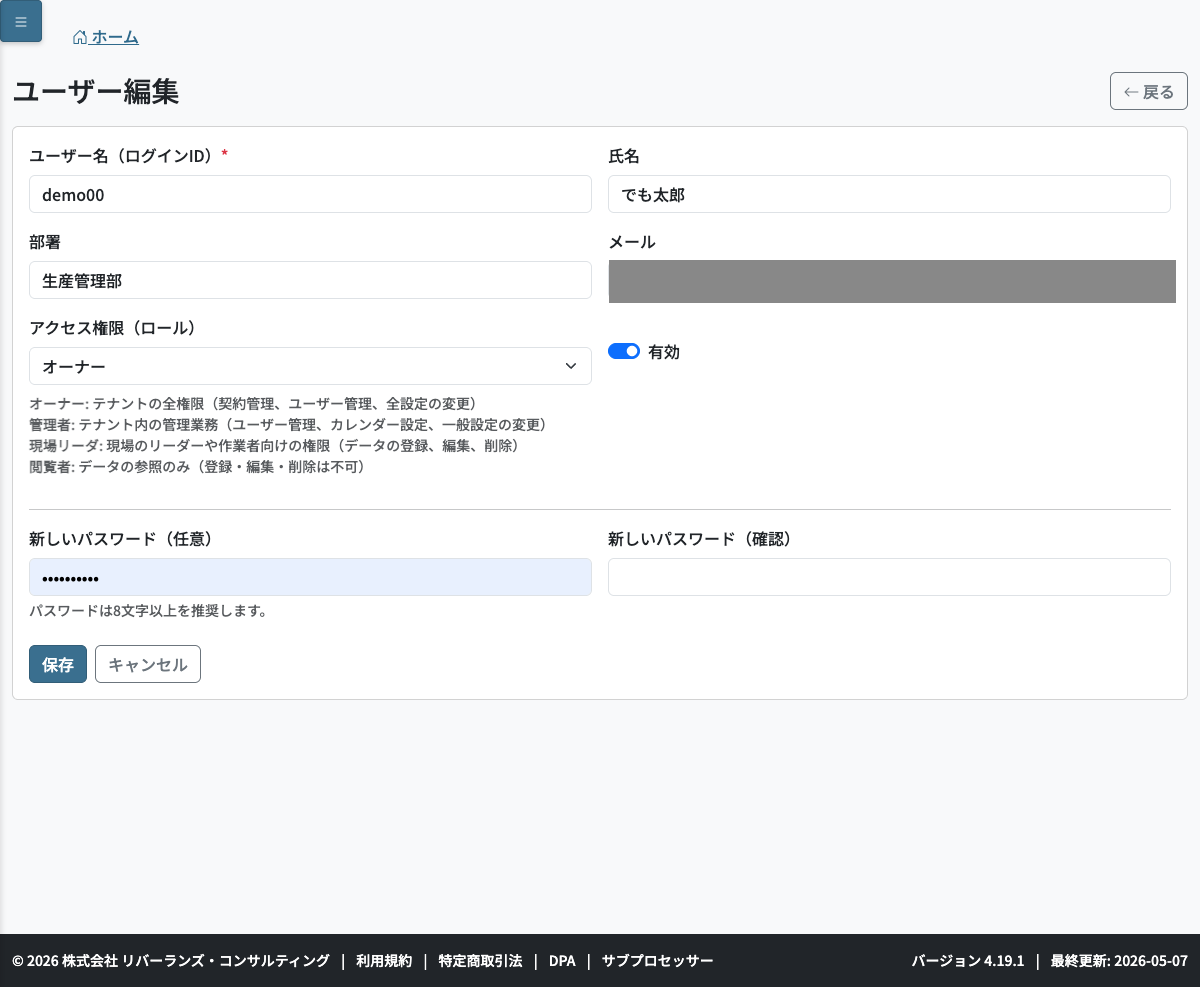1200x987 pixels.
Task: Open 利用規約 footer link
Action: click(x=384, y=961)
